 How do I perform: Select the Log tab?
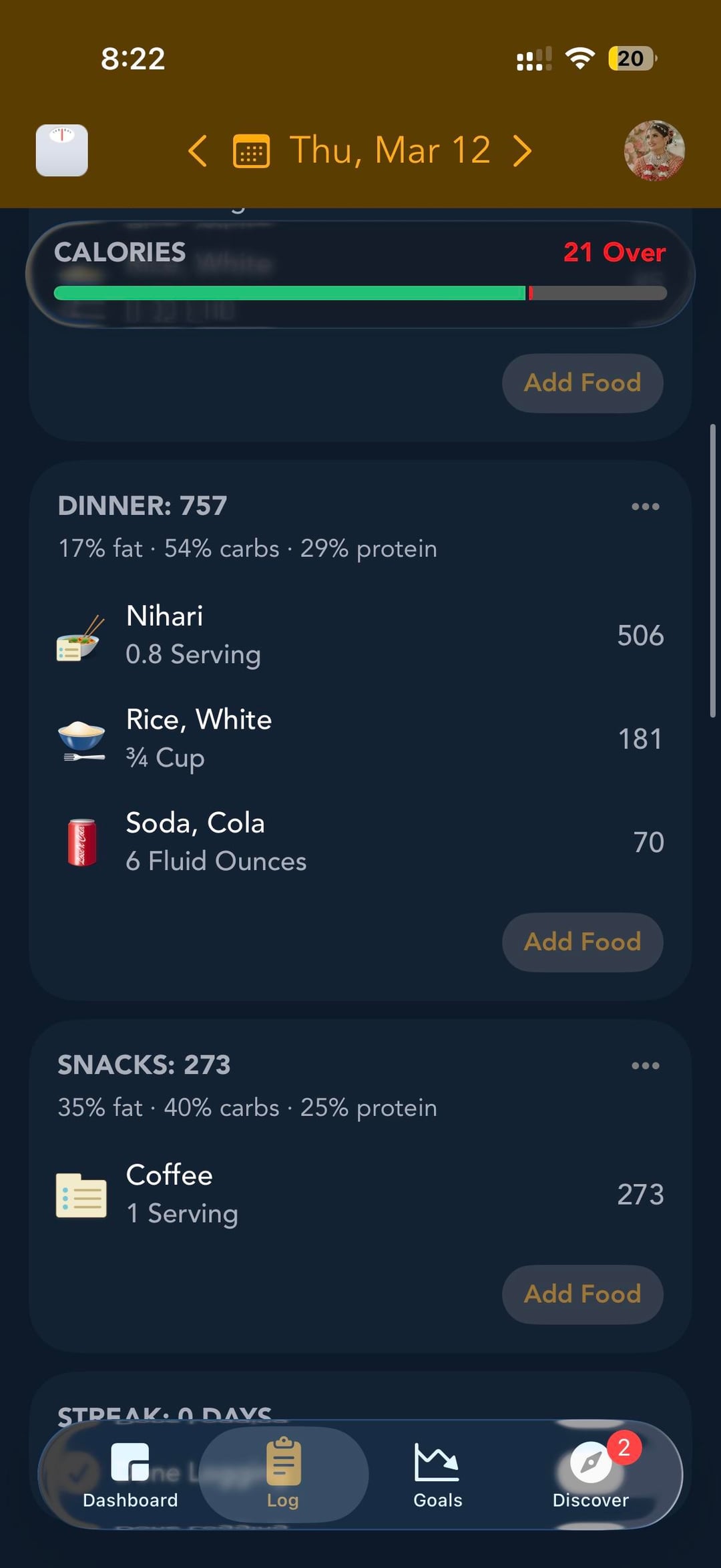pyautogui.click(x=283, y=1475)
